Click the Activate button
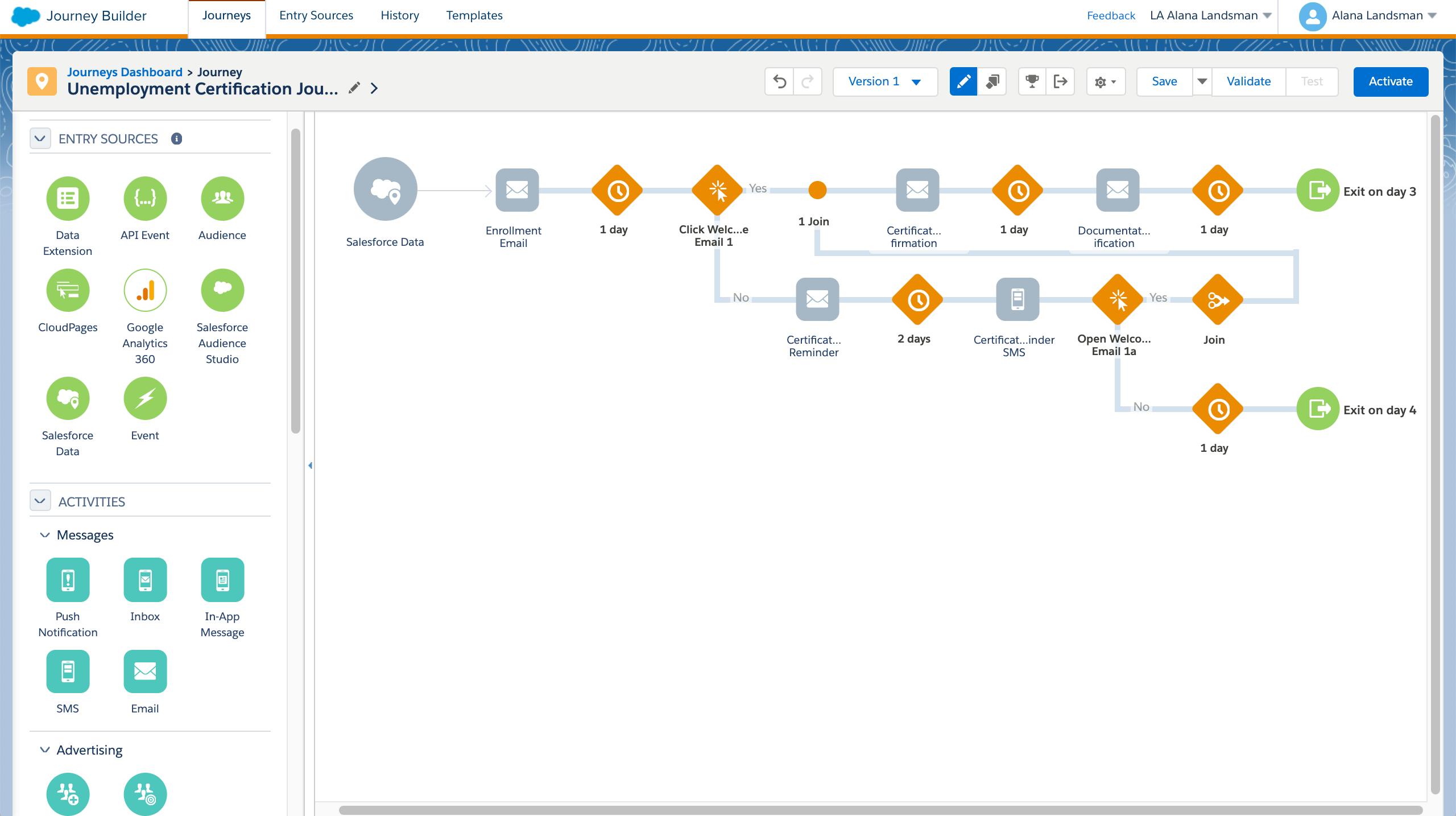The image size is (1456, 816). tap(1390, 81)
